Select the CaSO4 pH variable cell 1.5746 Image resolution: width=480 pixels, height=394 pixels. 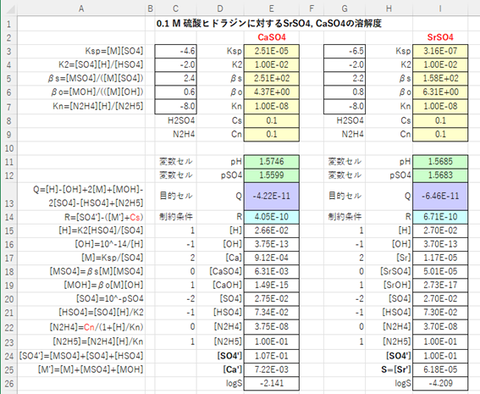(x=271, y=162)
